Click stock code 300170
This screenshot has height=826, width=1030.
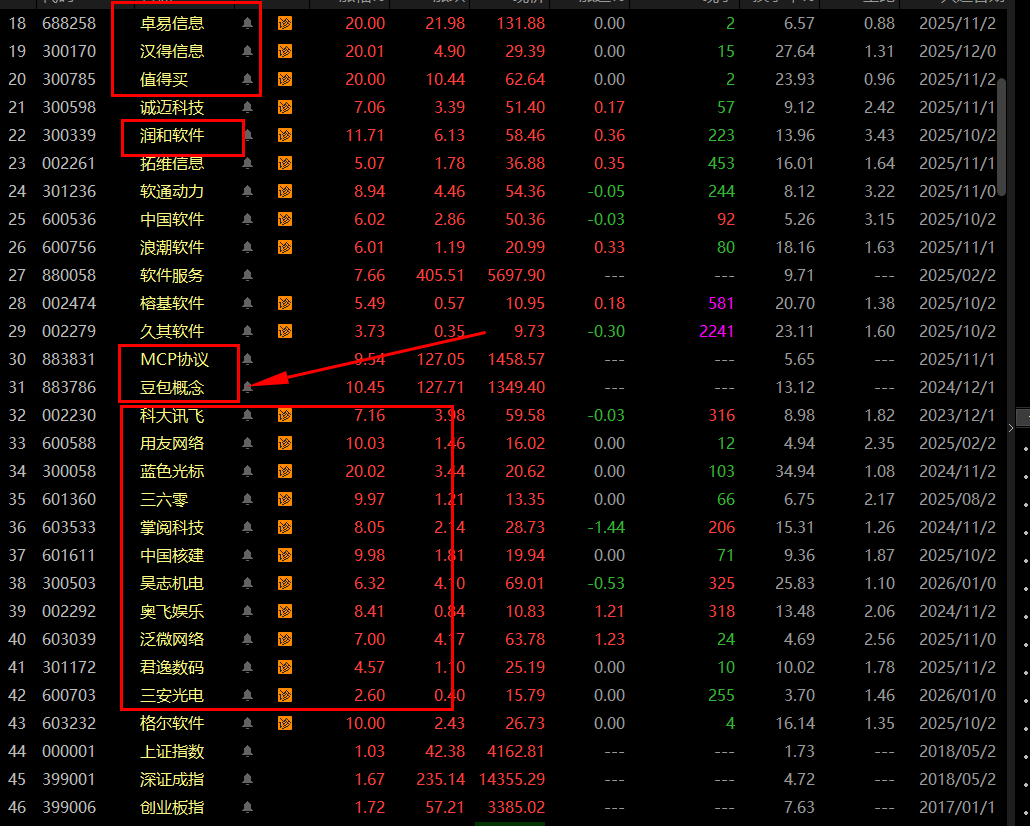(x=69, y=51)
